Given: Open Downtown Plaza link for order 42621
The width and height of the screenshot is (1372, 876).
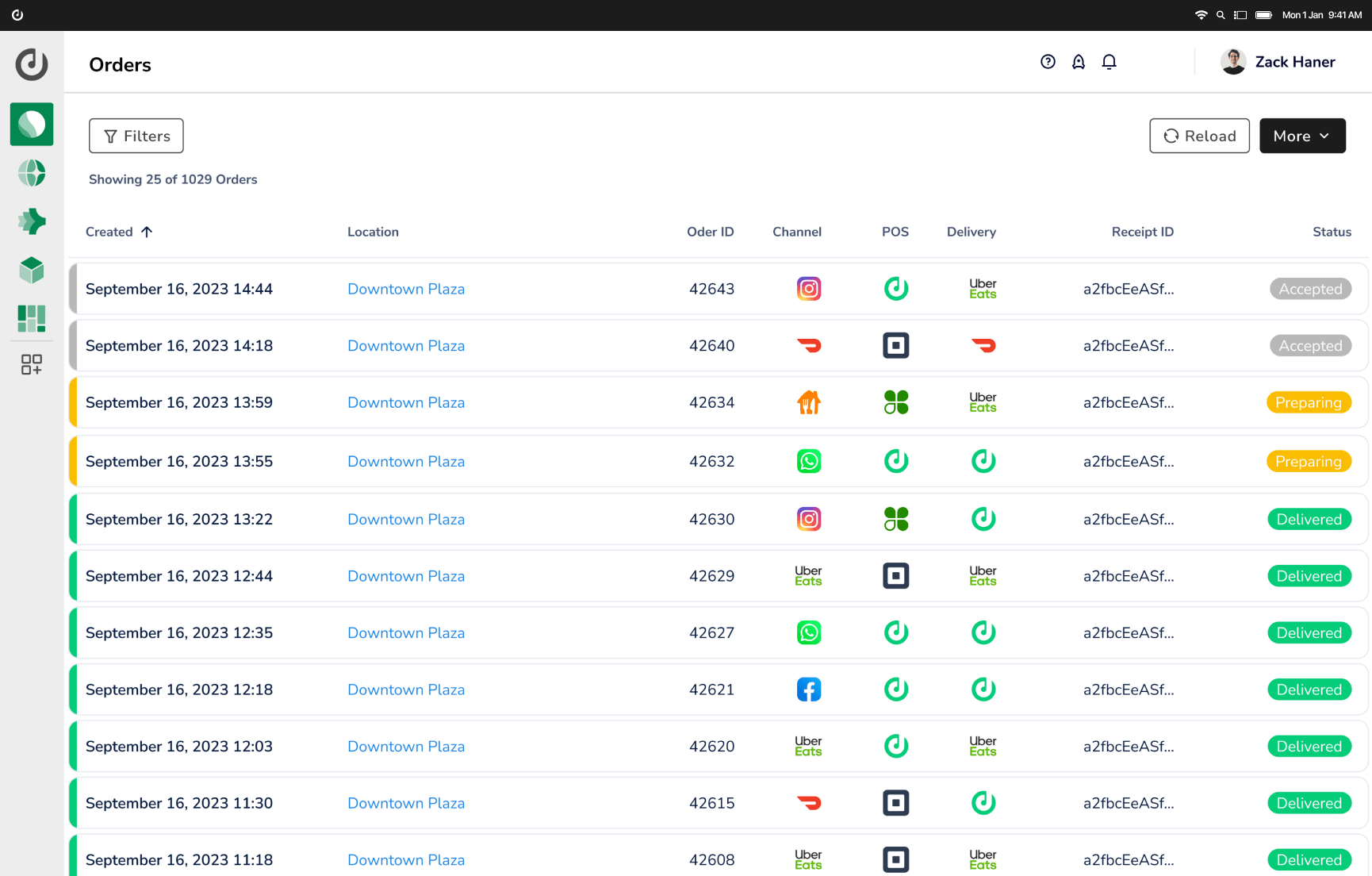Looking at the screenshot, I should (406, 690).
